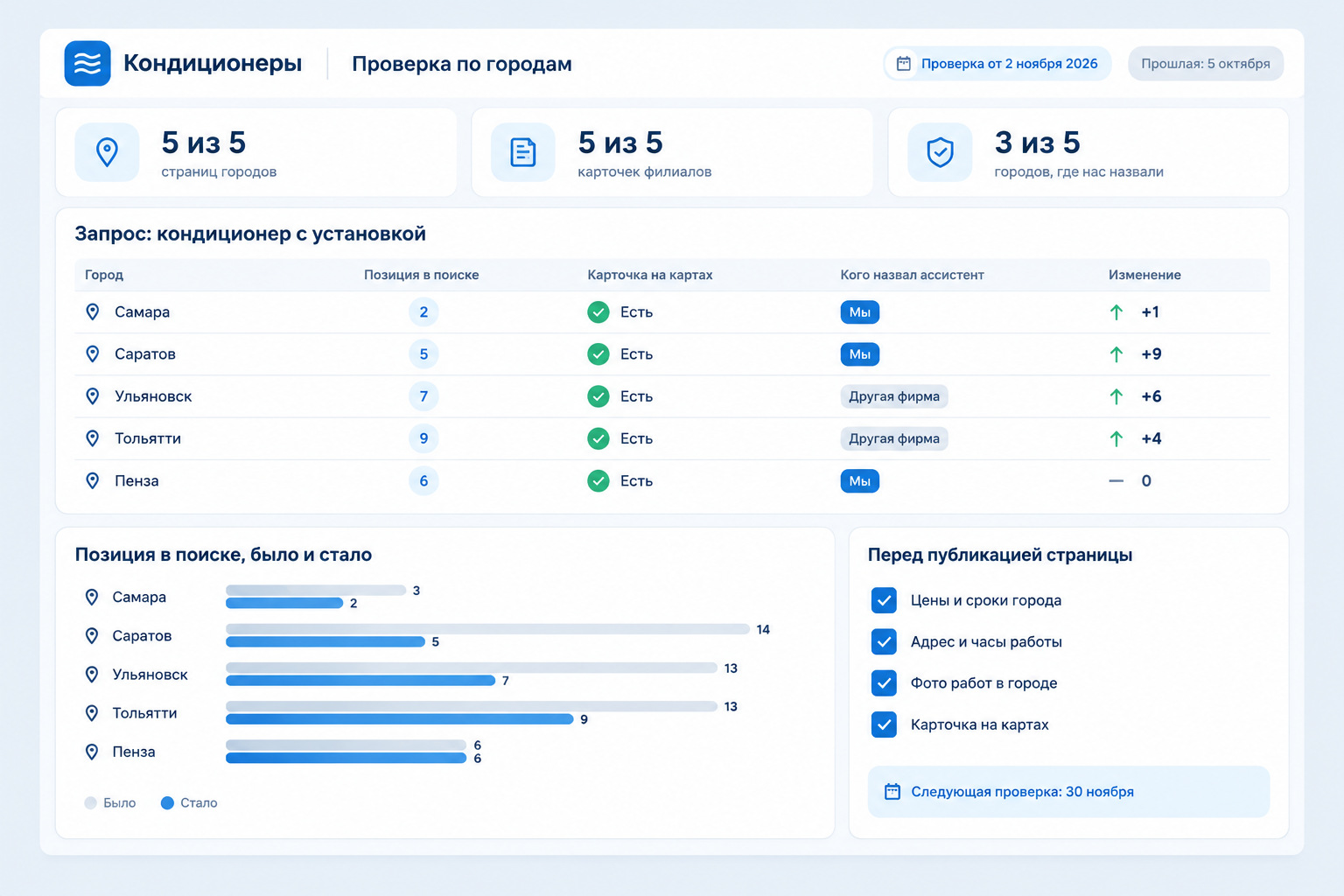The width and height of the screenshot is (1344, 896).
Task: Click the Другая фирма badge in the Ульяновск row
Action: coord(894,396)
